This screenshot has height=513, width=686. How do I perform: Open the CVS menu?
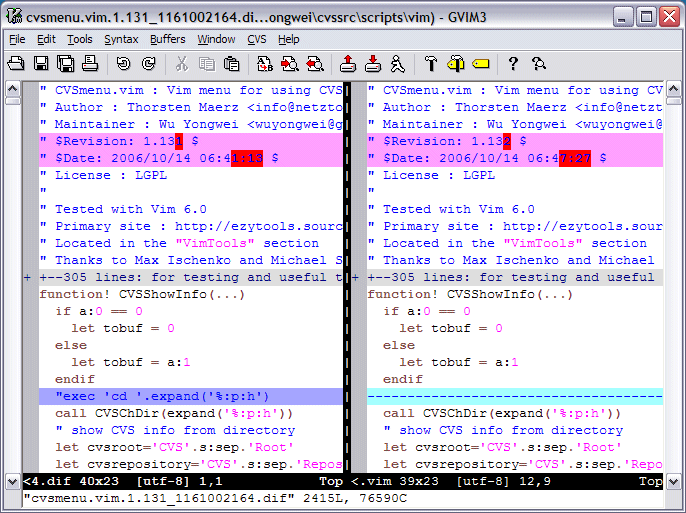(257, 39)
